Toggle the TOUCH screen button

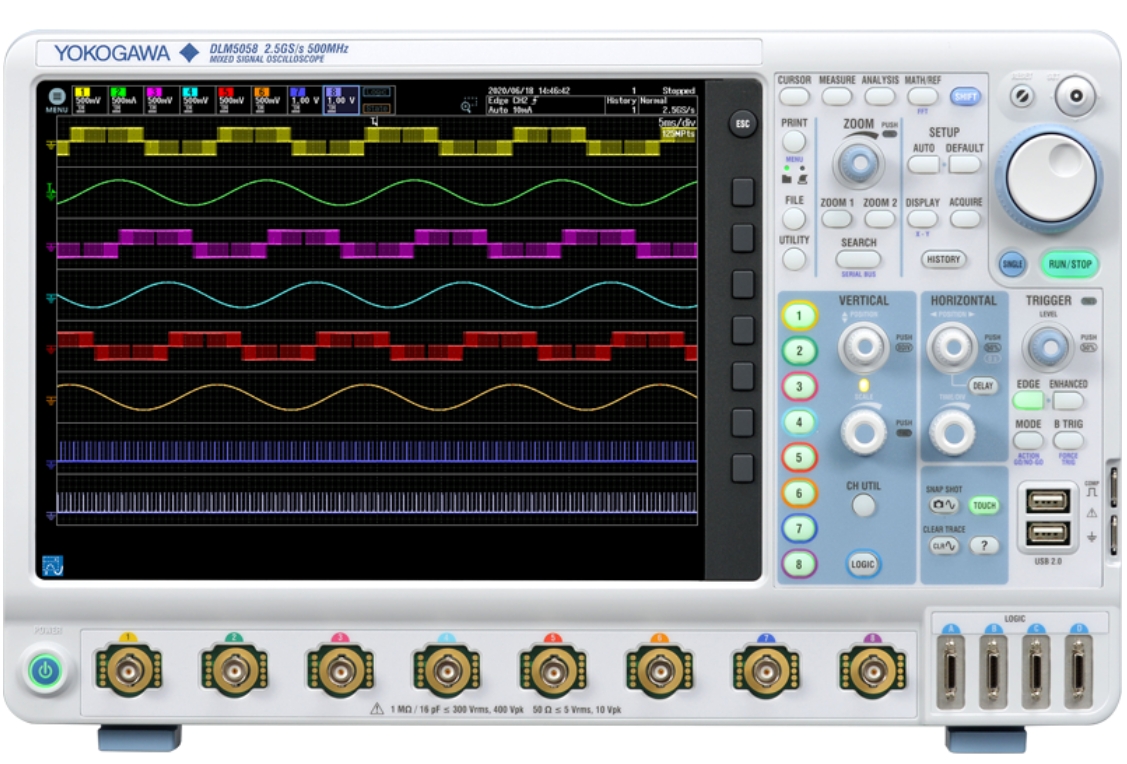click(984, 506)
